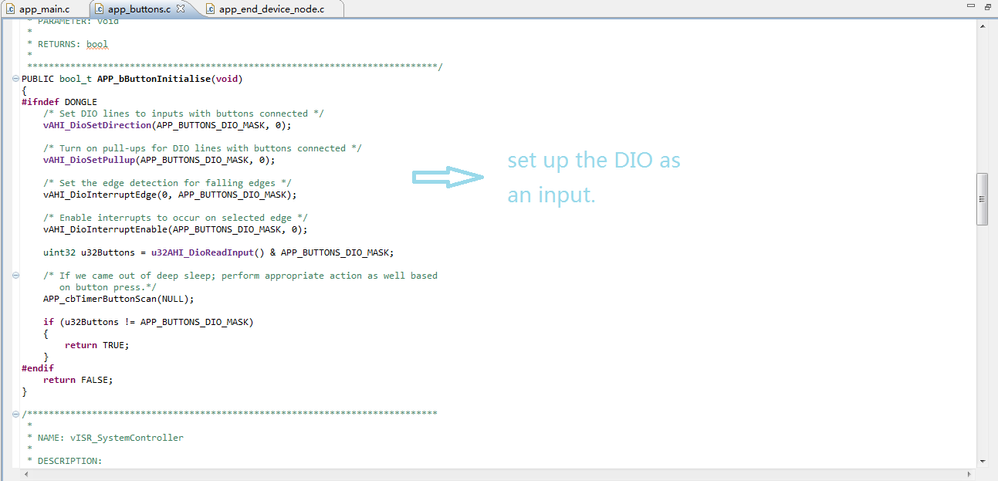This screenshot has width=998, height=481.
Task: Click the horizontal scrollbar right arrow
Action: tap(969, 474)
